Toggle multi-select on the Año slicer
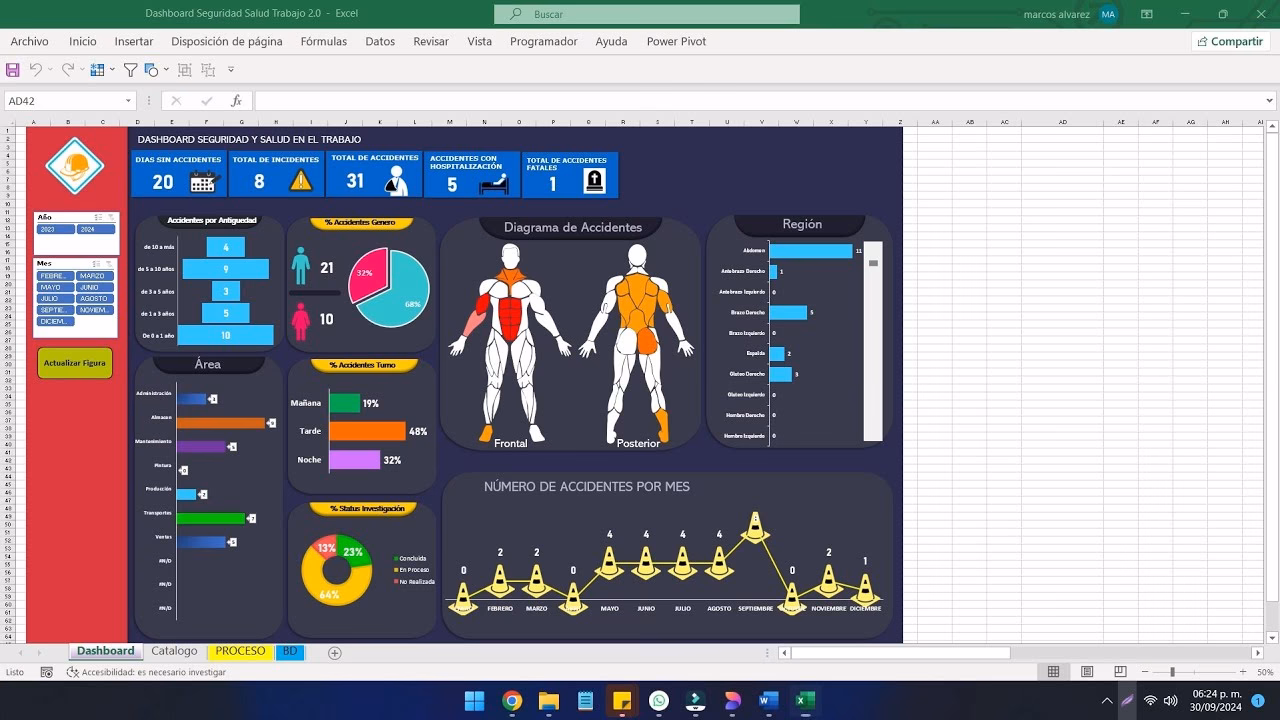This screenshot has height=720, width=1280. (x=98, y=217)
